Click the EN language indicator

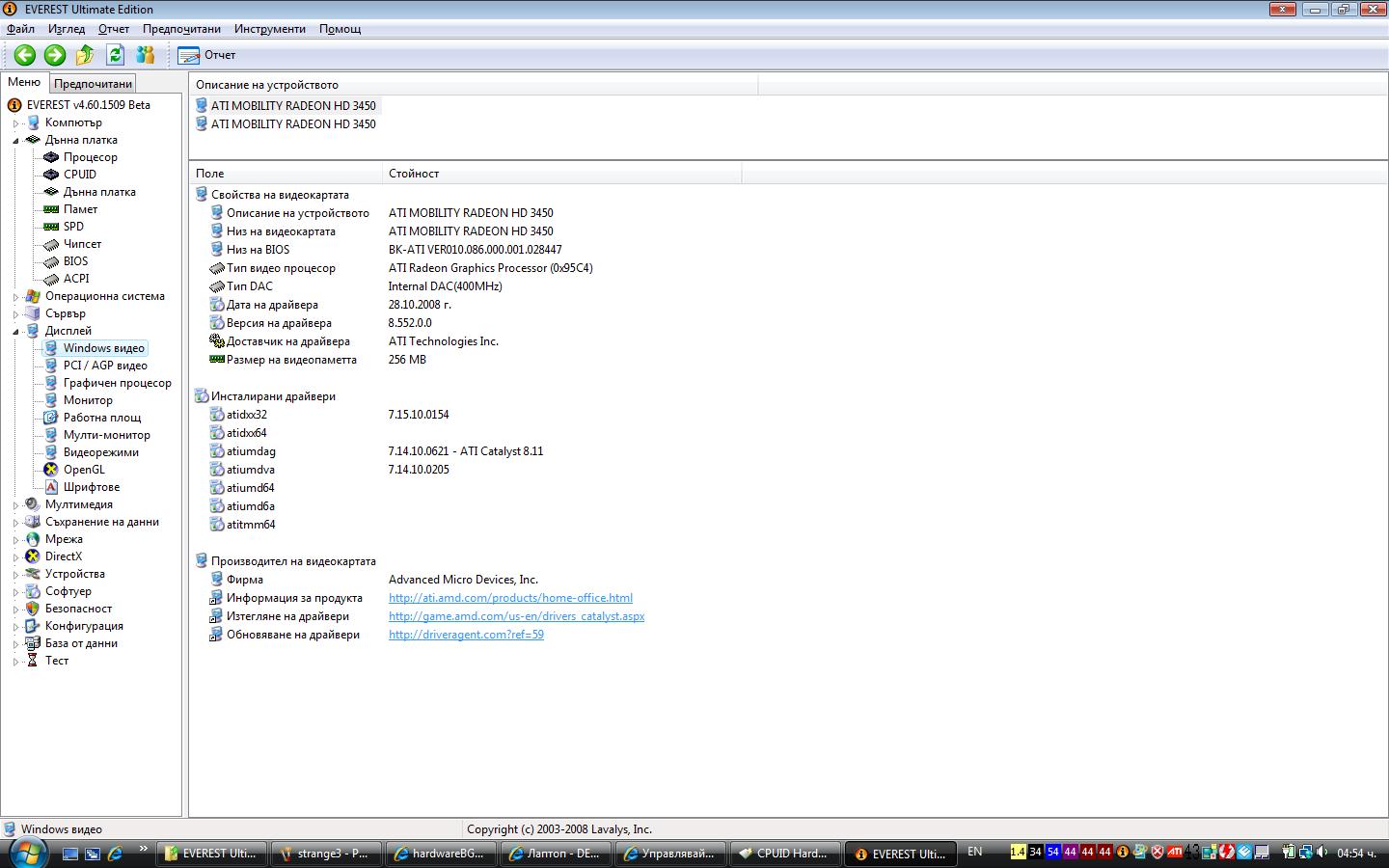coord(975,852)
